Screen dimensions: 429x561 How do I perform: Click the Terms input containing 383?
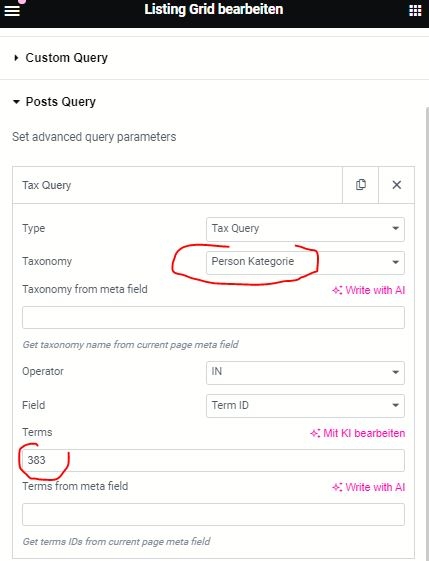click(213, 460)
